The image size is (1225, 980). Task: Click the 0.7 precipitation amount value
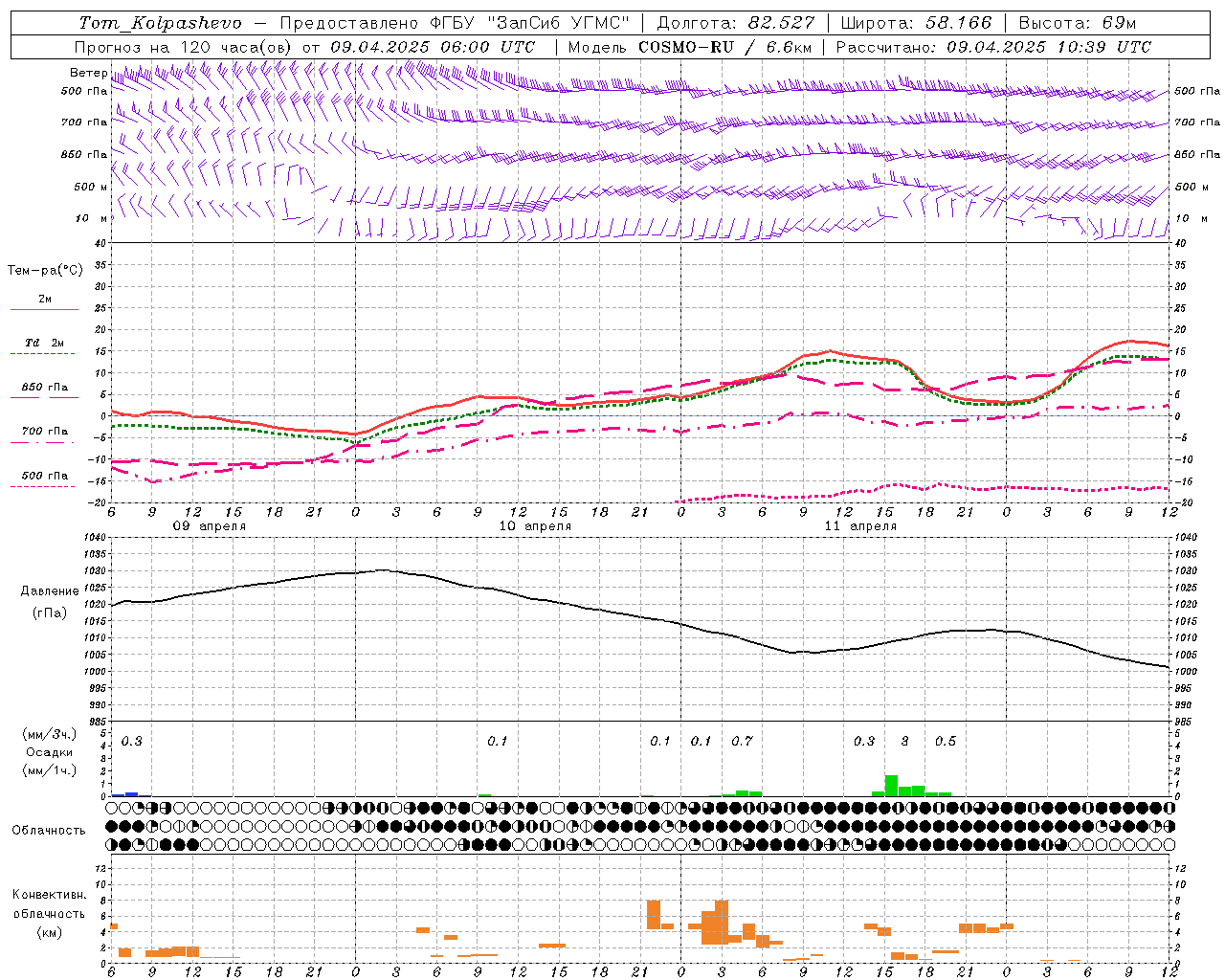(x=742, y=741)
